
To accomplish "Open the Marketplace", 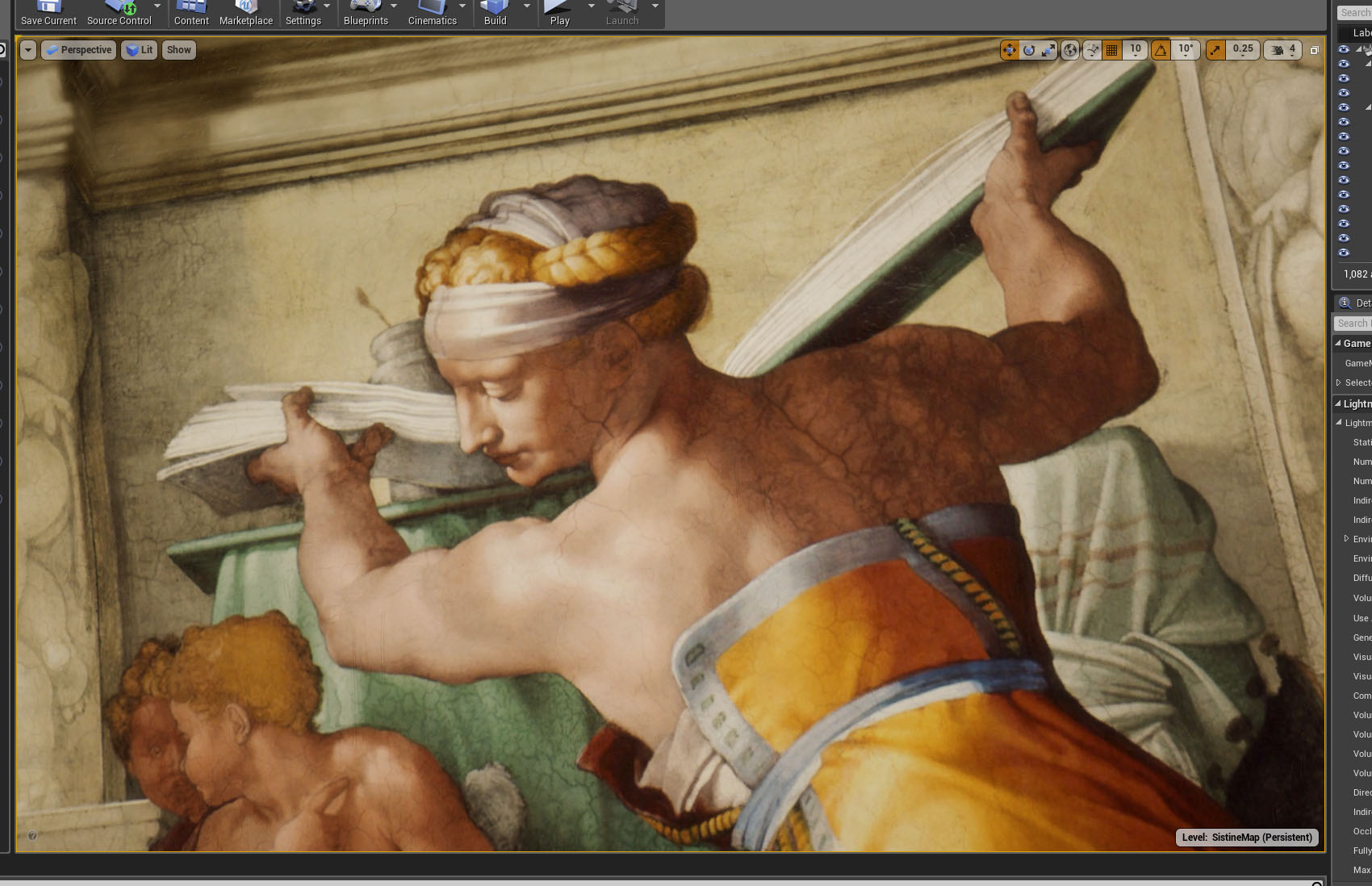I will click(246, 14).
